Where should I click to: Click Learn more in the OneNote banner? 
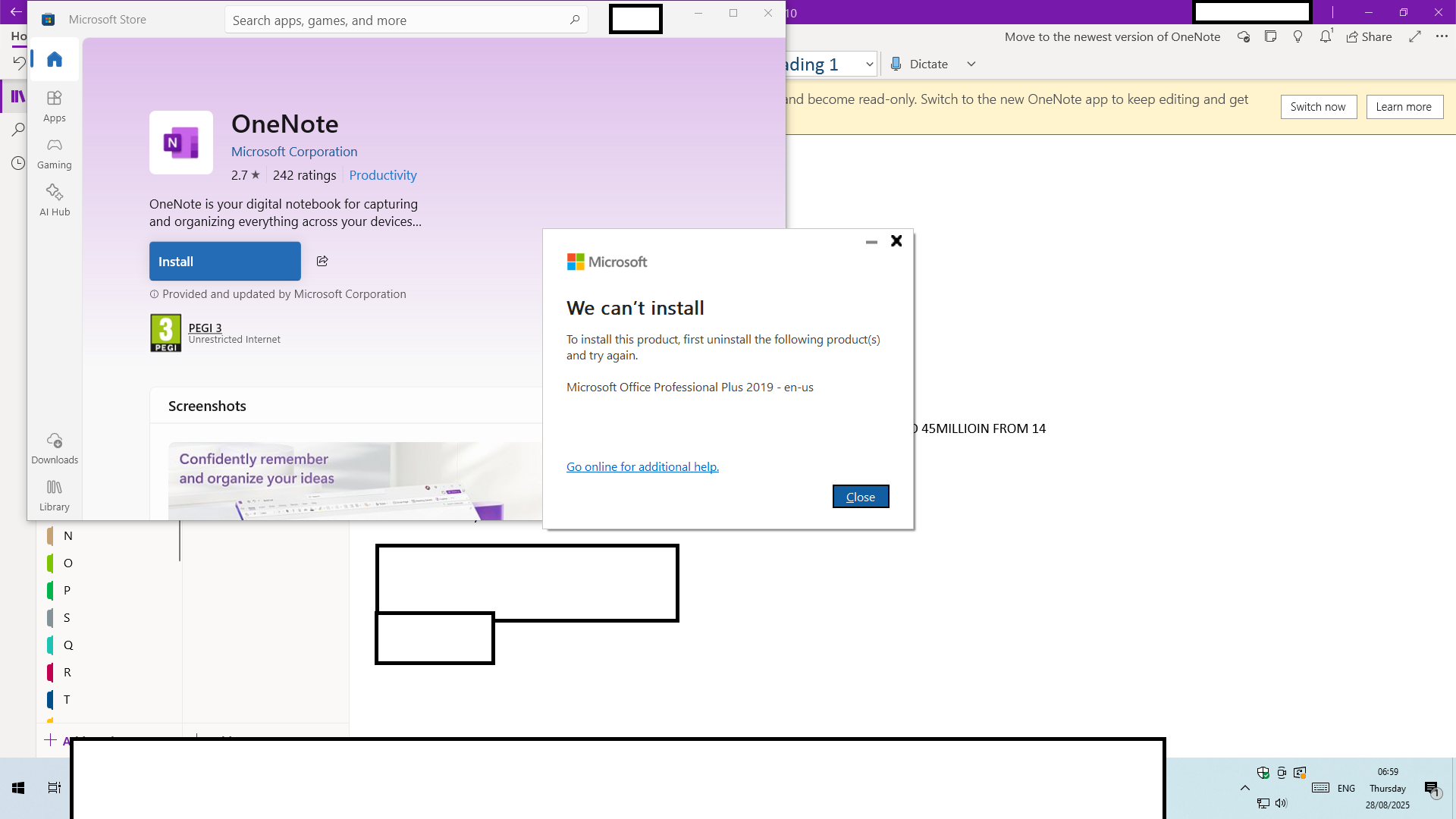(x=1404, y=107)
